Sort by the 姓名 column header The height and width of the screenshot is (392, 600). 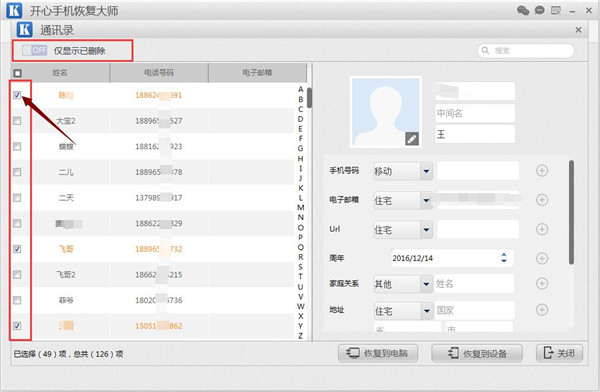coord(60,73)
